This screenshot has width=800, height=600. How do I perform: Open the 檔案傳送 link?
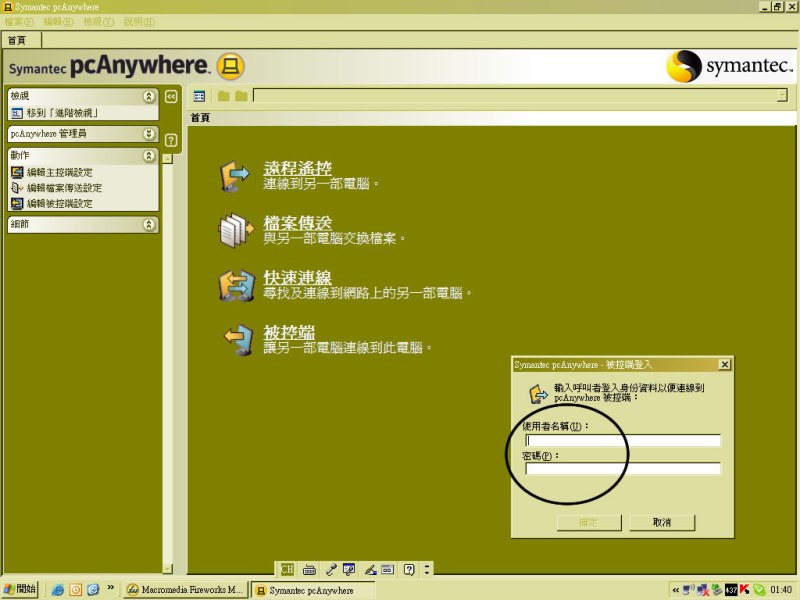click(x=297, y=222)
